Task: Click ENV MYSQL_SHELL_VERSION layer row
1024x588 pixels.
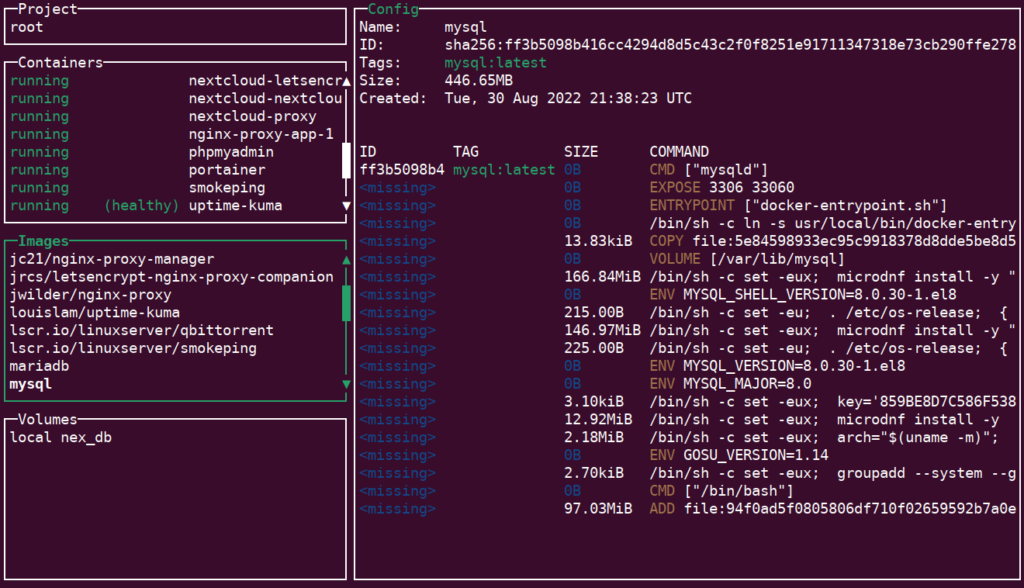Action: [803, 295]
